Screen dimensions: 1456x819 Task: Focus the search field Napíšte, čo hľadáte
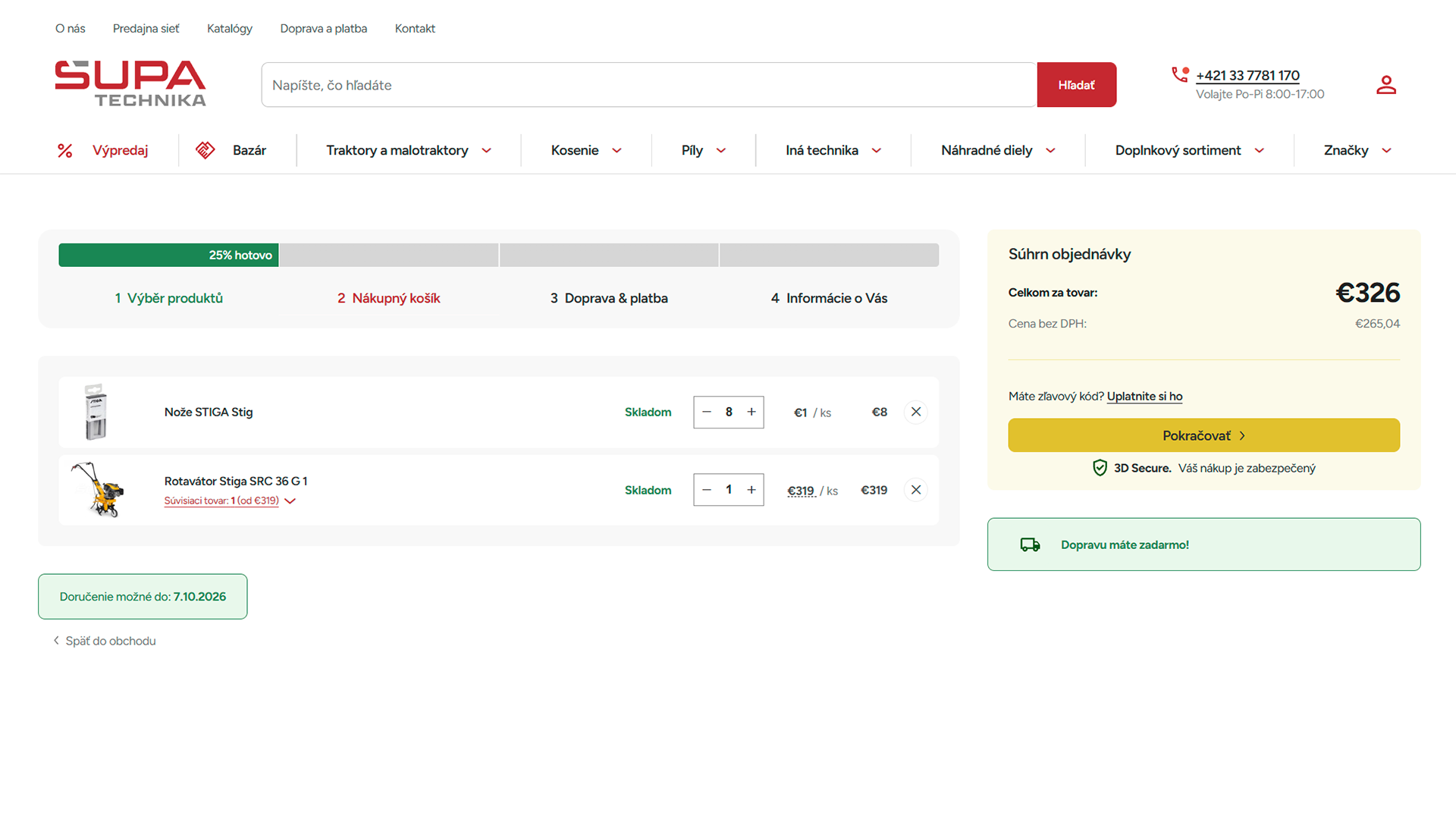click(x=649, y=85)
